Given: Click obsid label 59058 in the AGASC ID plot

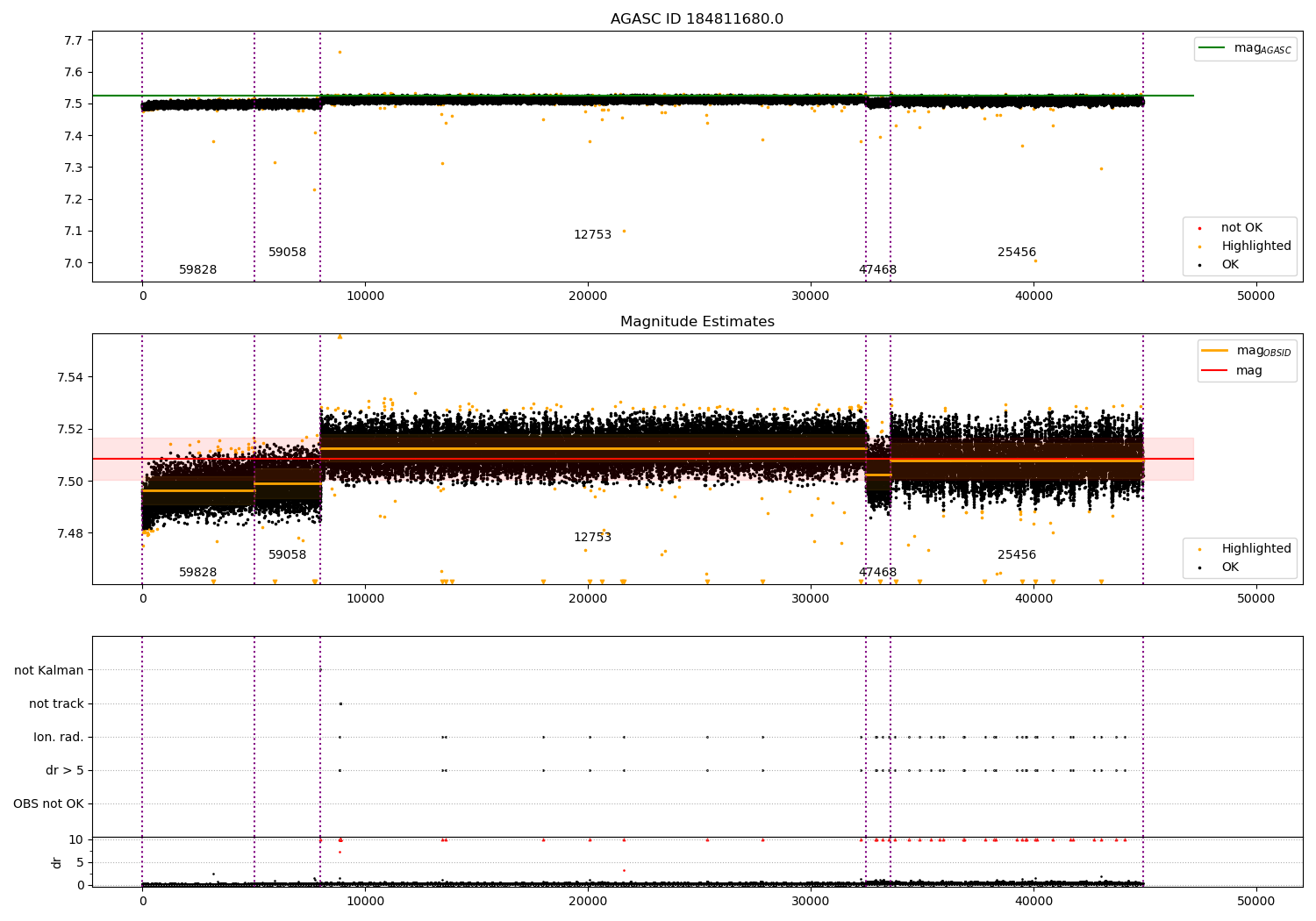Looking at the screenshot, I should 287,253.
